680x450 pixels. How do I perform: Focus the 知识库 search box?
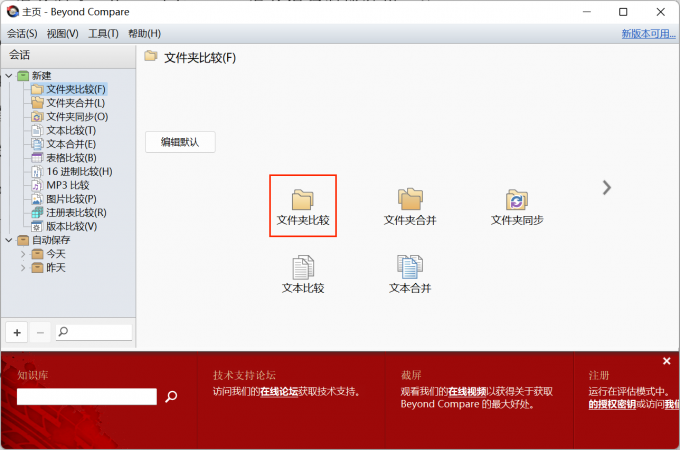tap(87, 396)
